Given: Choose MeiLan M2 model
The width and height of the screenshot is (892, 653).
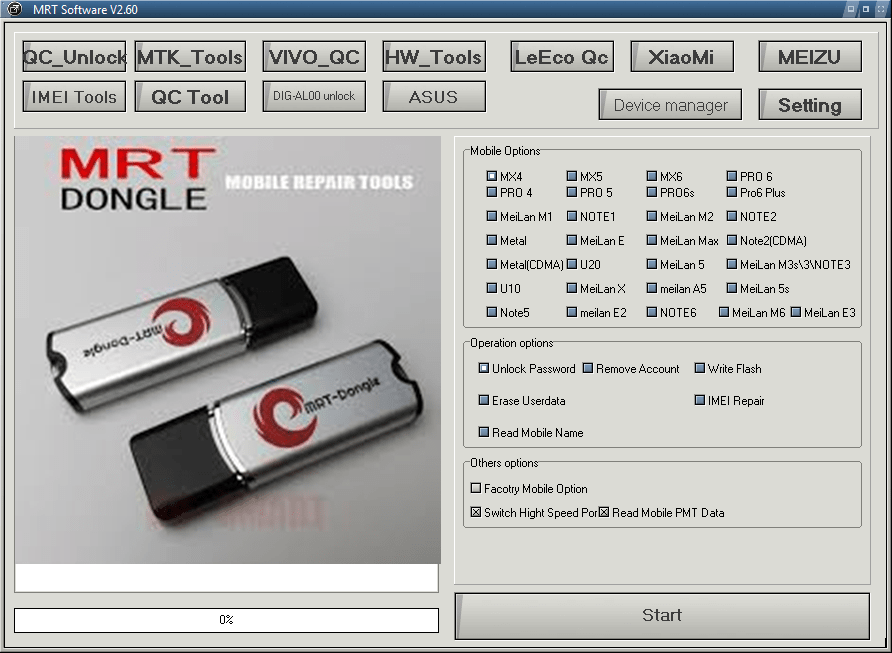Looking at the screenshot, I should coord(652,216).
